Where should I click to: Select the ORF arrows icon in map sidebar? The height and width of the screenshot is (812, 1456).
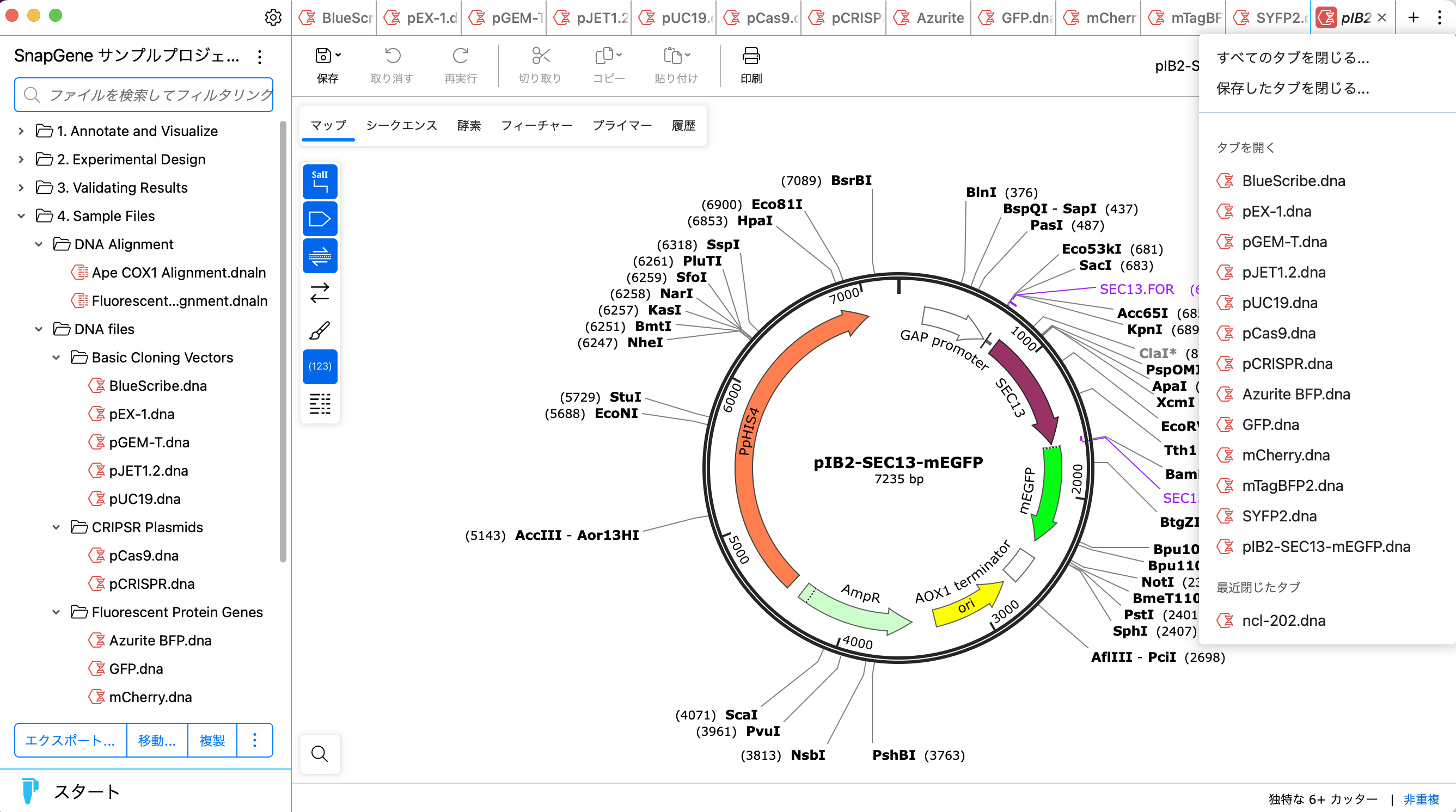[x=320, y=292]
